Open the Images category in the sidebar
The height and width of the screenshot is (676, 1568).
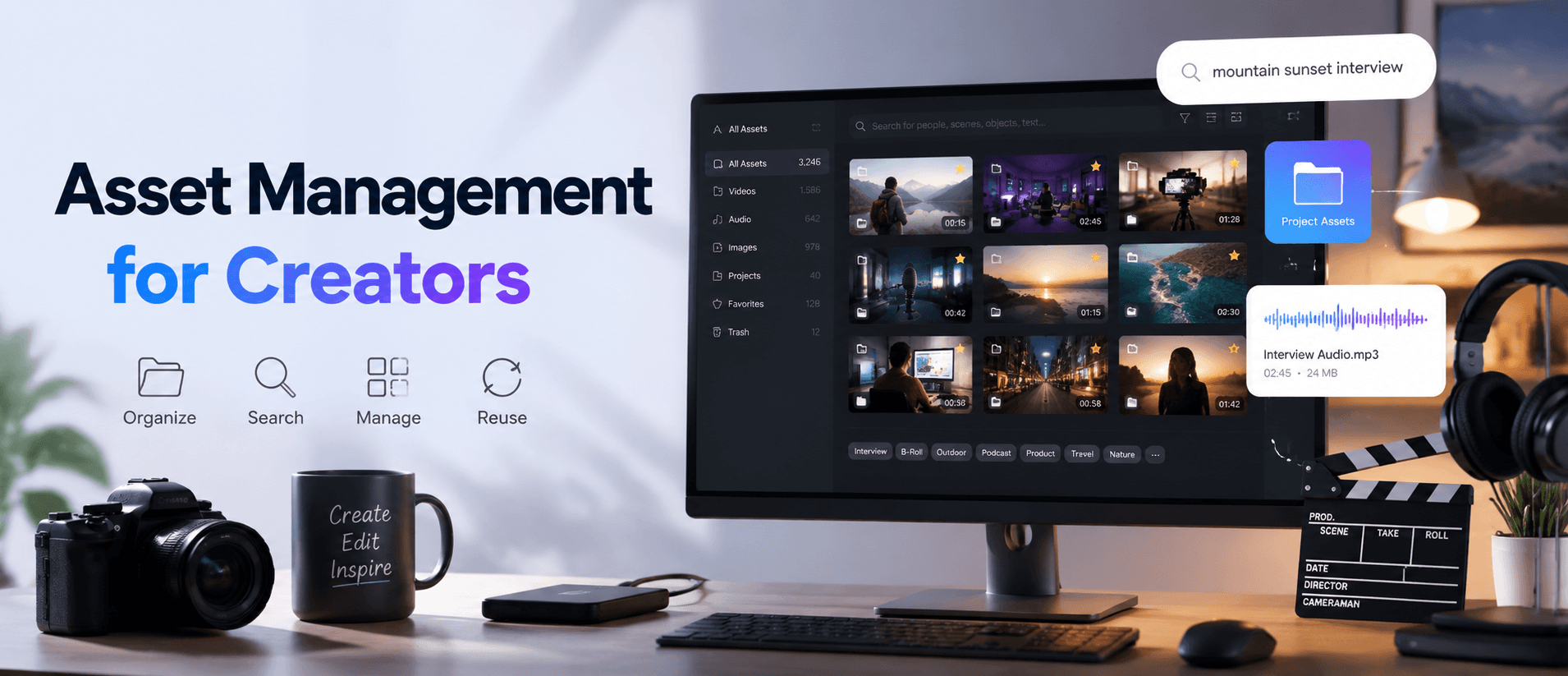point(766,247)
